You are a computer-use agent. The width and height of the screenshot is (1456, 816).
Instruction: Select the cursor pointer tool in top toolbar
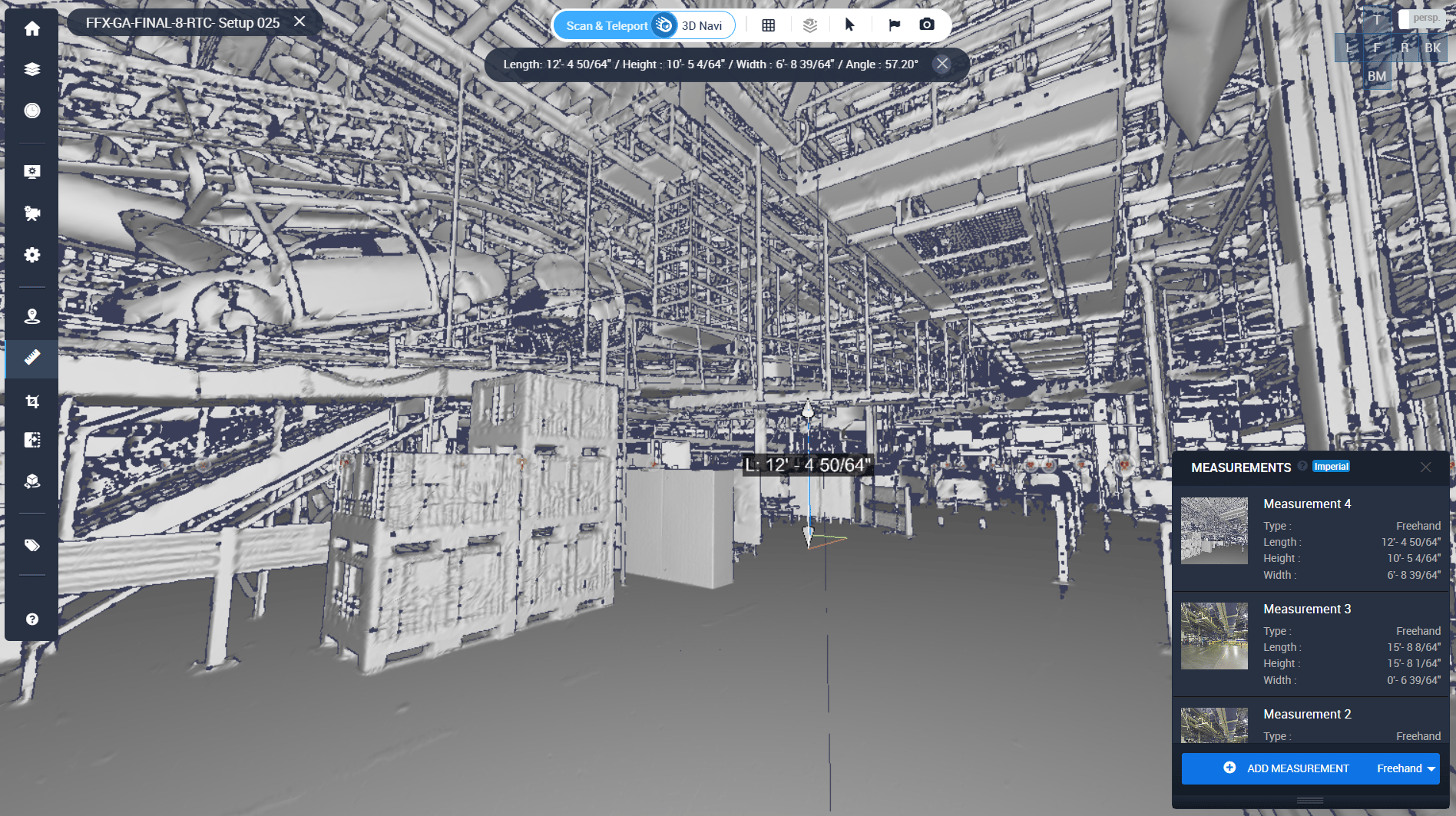[x=850, y=25]
